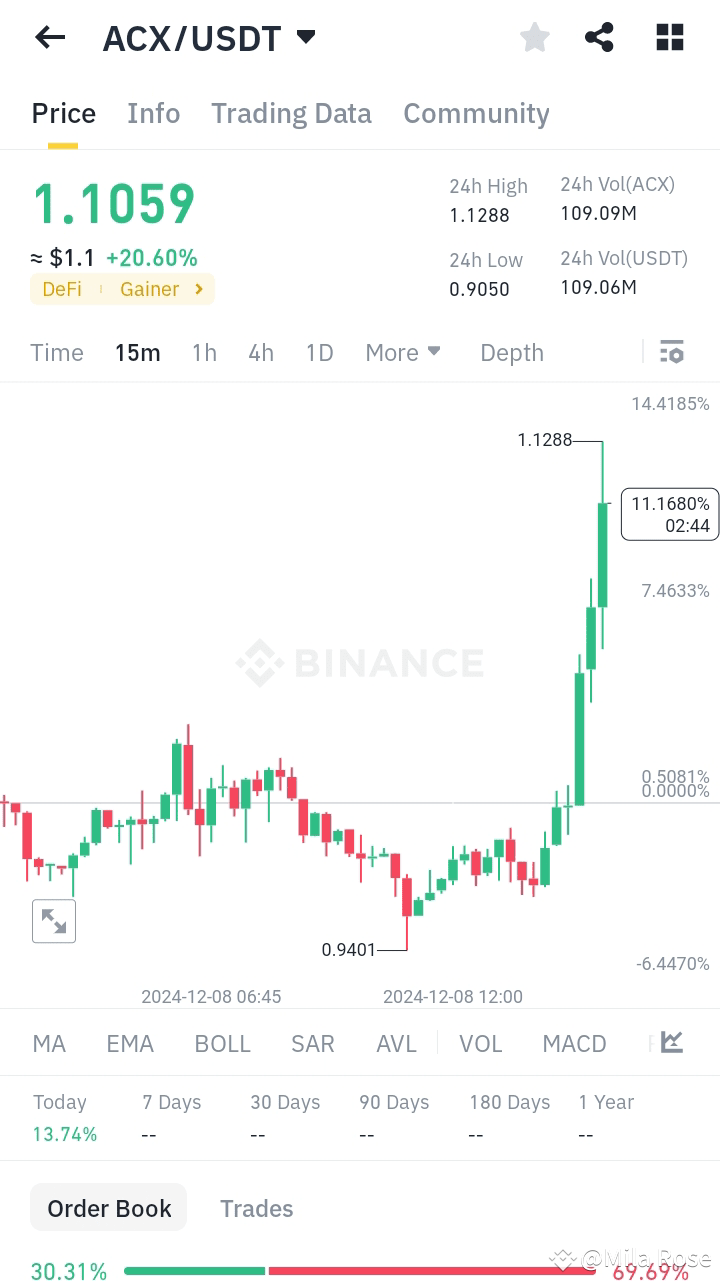Image resolution: width=720 pixels, height=1281 pixels.
Task: Toggle the BOLL indicator on the chart
Action: [222, 1043]
